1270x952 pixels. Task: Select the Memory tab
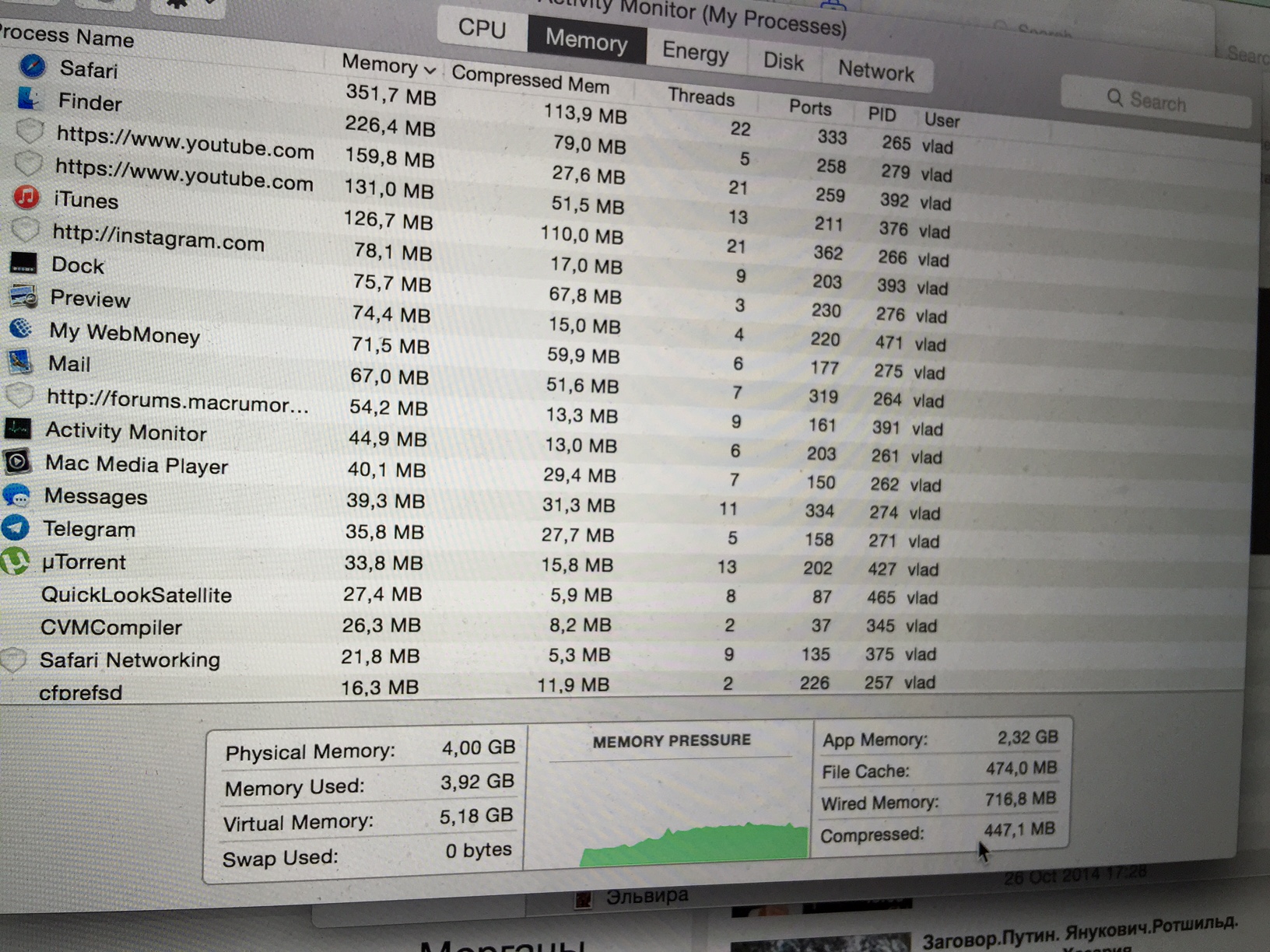click(x=586, y=40)
